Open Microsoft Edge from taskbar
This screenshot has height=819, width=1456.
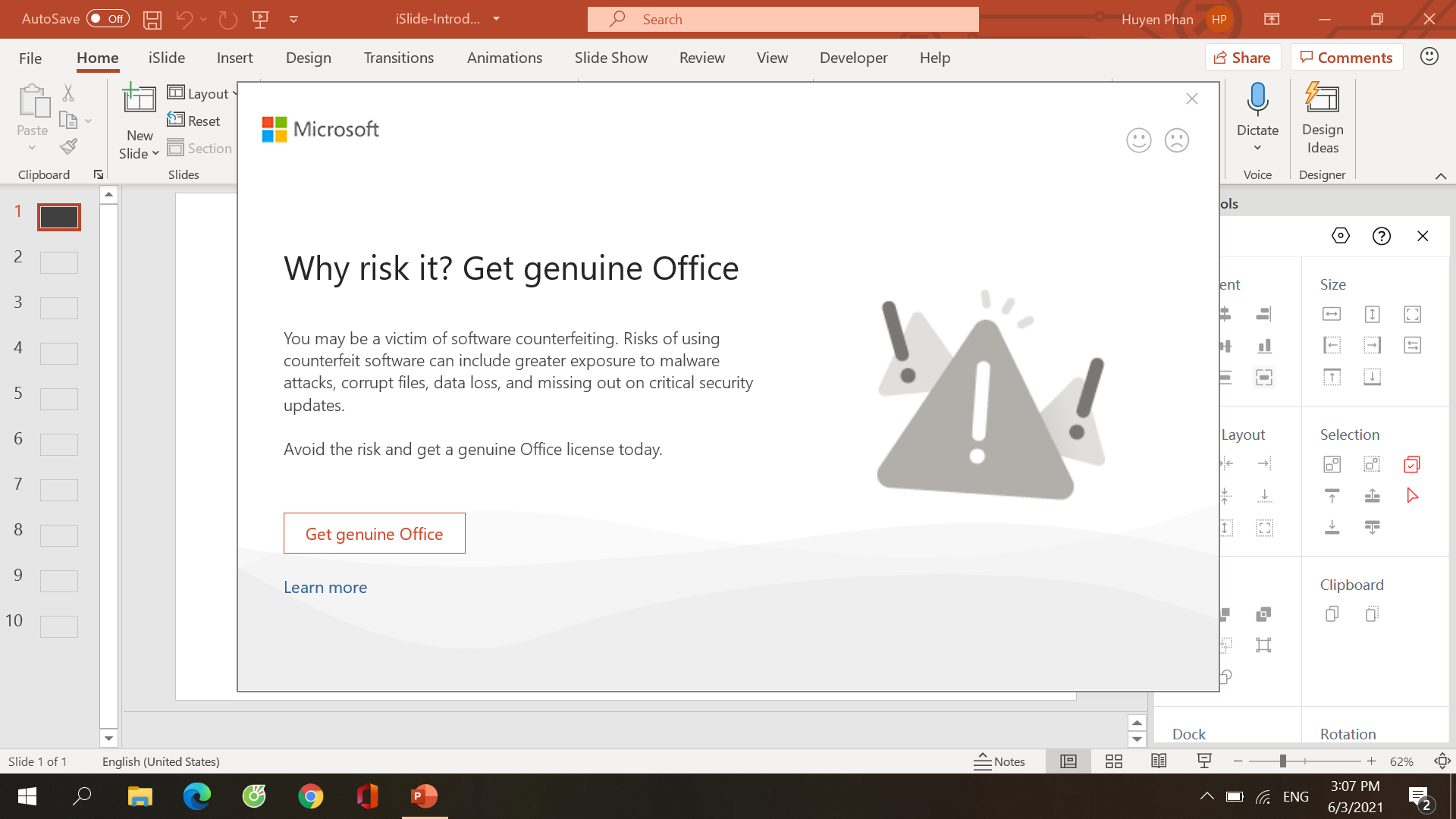click(197, 796)
